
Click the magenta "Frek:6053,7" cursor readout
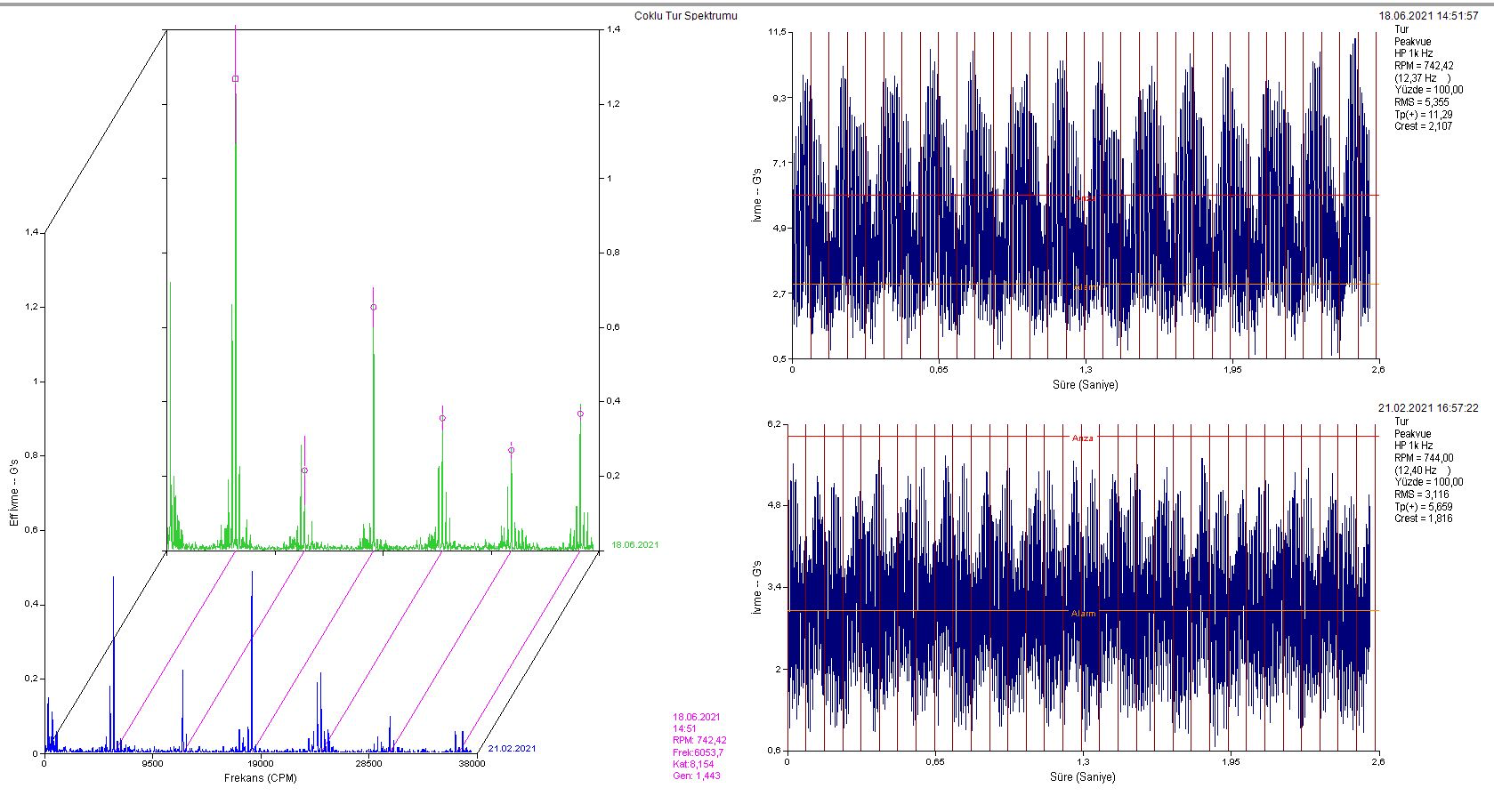pyautogui.click(x=698, y=752)
